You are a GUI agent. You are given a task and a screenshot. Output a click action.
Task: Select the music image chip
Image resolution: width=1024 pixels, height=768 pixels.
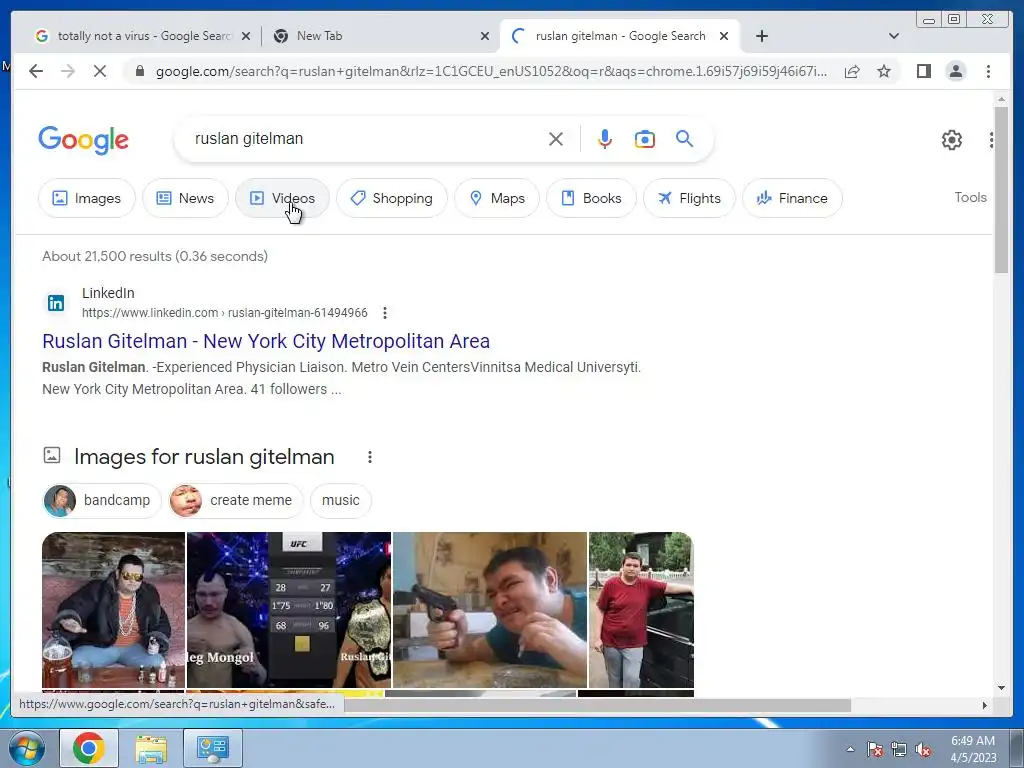point(340,500)
